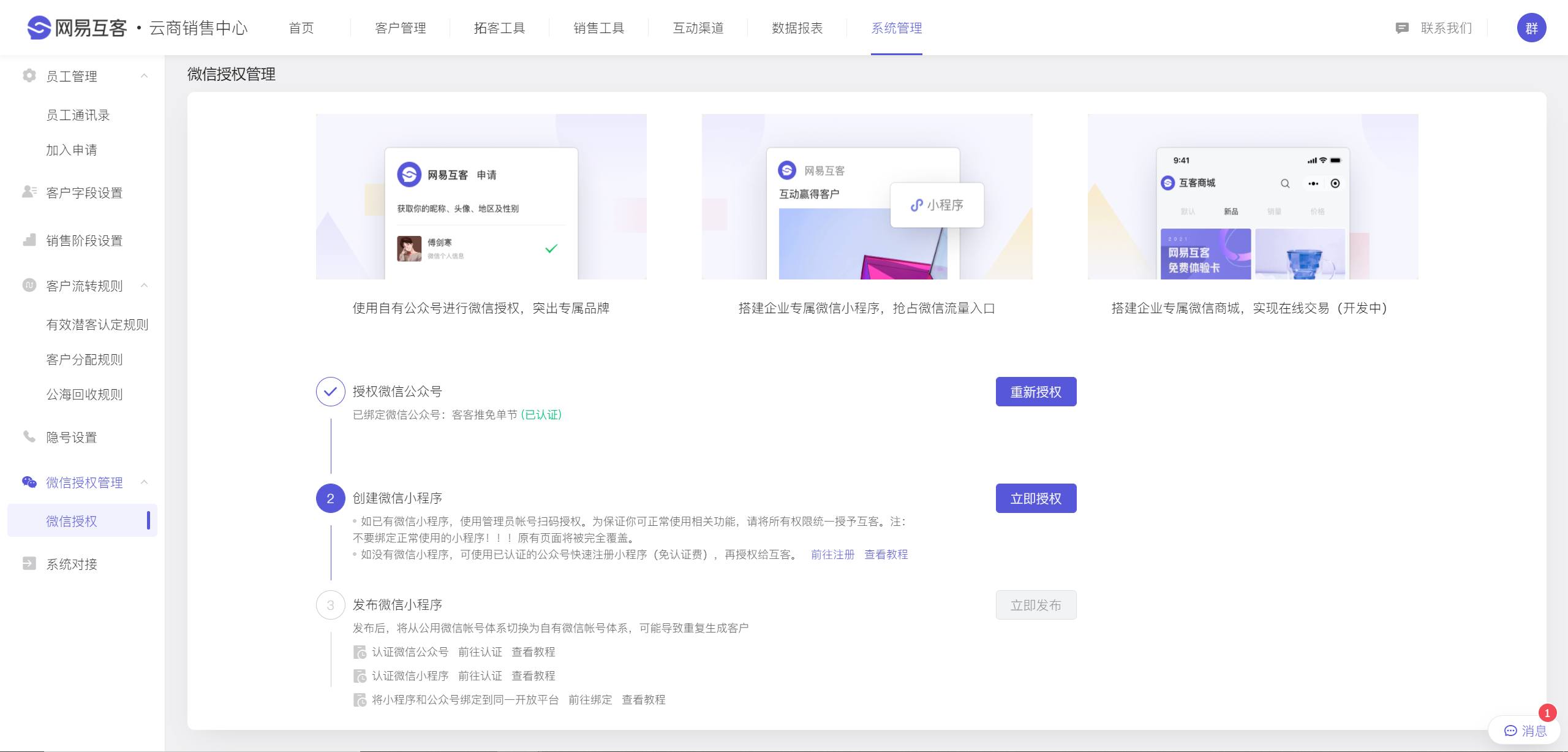1568x752 pixels.
Task: Click the 重新授权 button
Action: pyautogui.click(x=1036, y=392)
